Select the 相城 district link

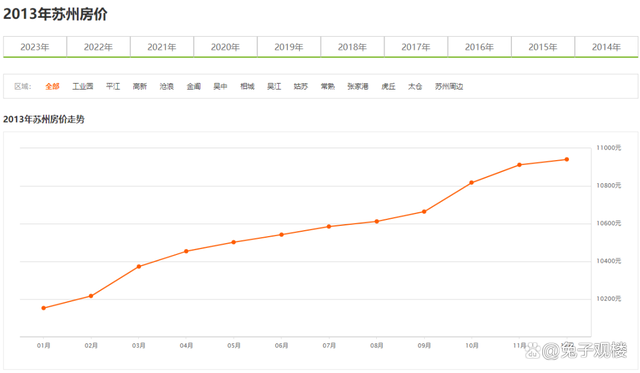[247, 86]
